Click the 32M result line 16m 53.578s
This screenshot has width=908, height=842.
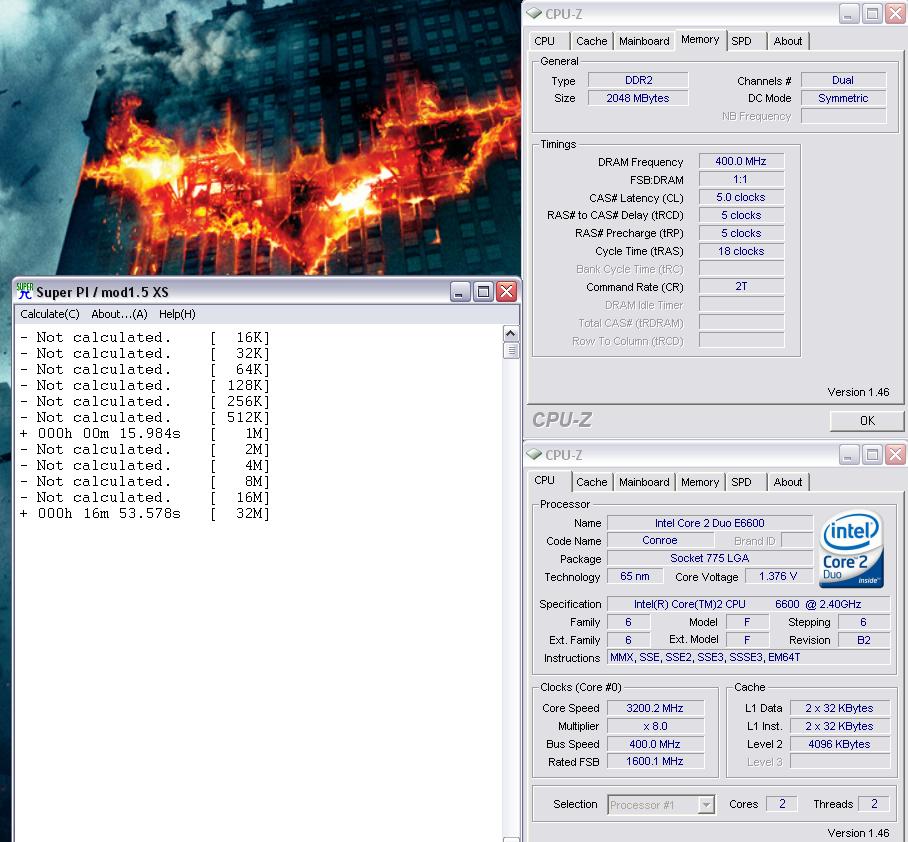coord(145,513)
